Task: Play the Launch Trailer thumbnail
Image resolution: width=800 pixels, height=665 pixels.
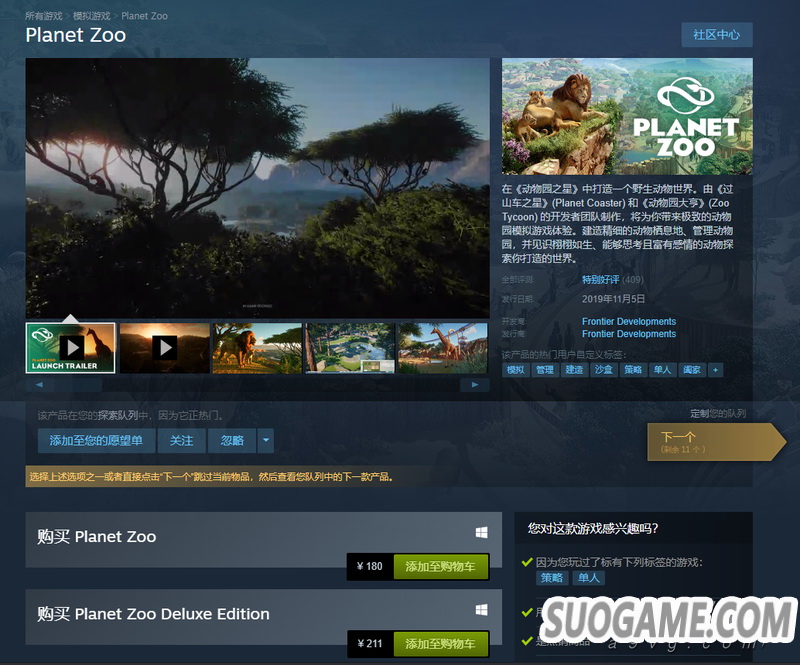Action: [x=70, y=348]
